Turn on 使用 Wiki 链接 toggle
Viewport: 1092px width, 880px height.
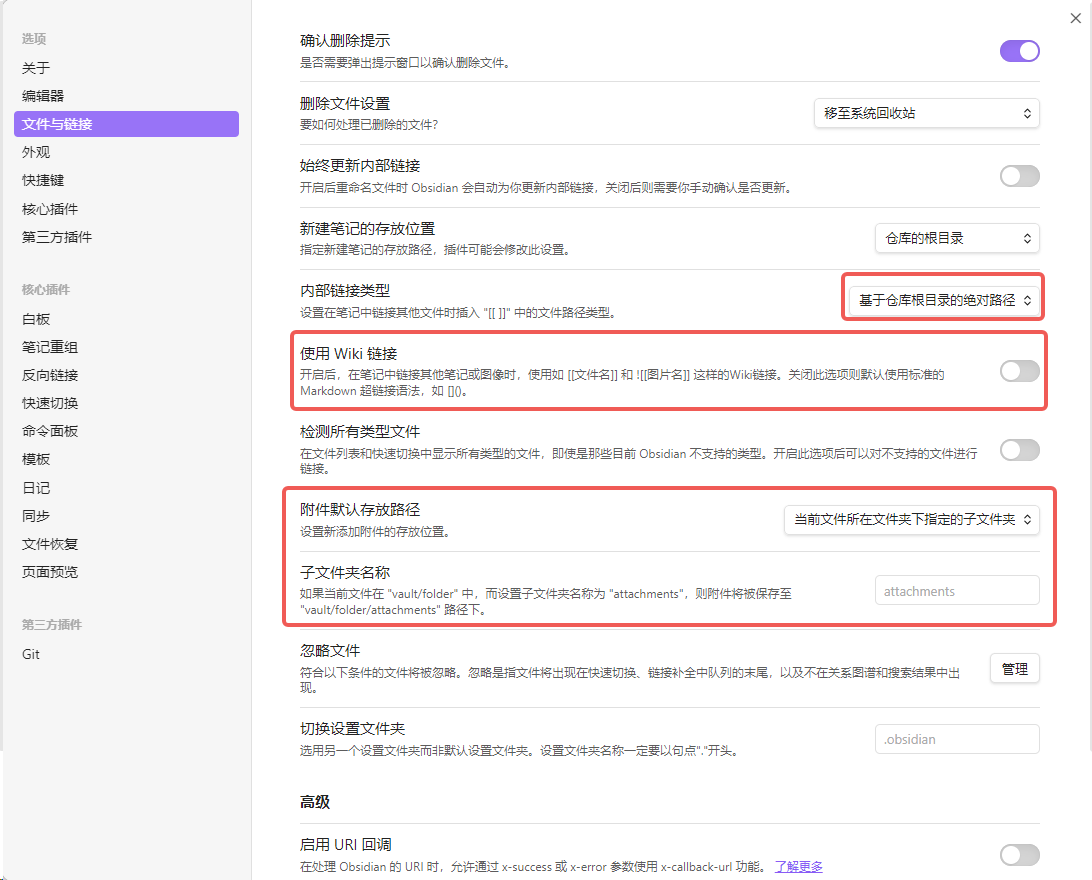point(1020,371)
